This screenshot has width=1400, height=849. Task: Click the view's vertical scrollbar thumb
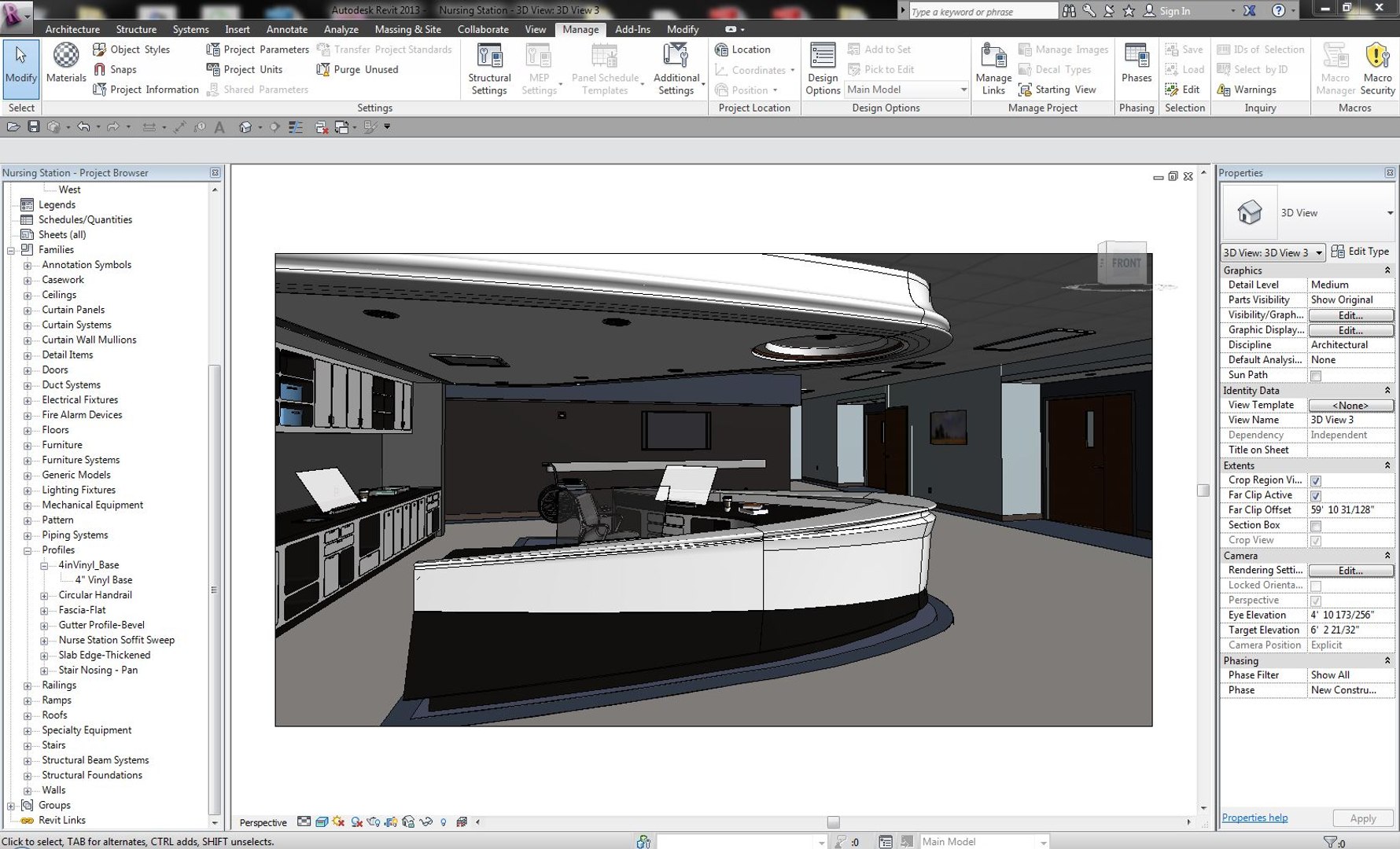pyautogui.click(x=1203, y=491)
